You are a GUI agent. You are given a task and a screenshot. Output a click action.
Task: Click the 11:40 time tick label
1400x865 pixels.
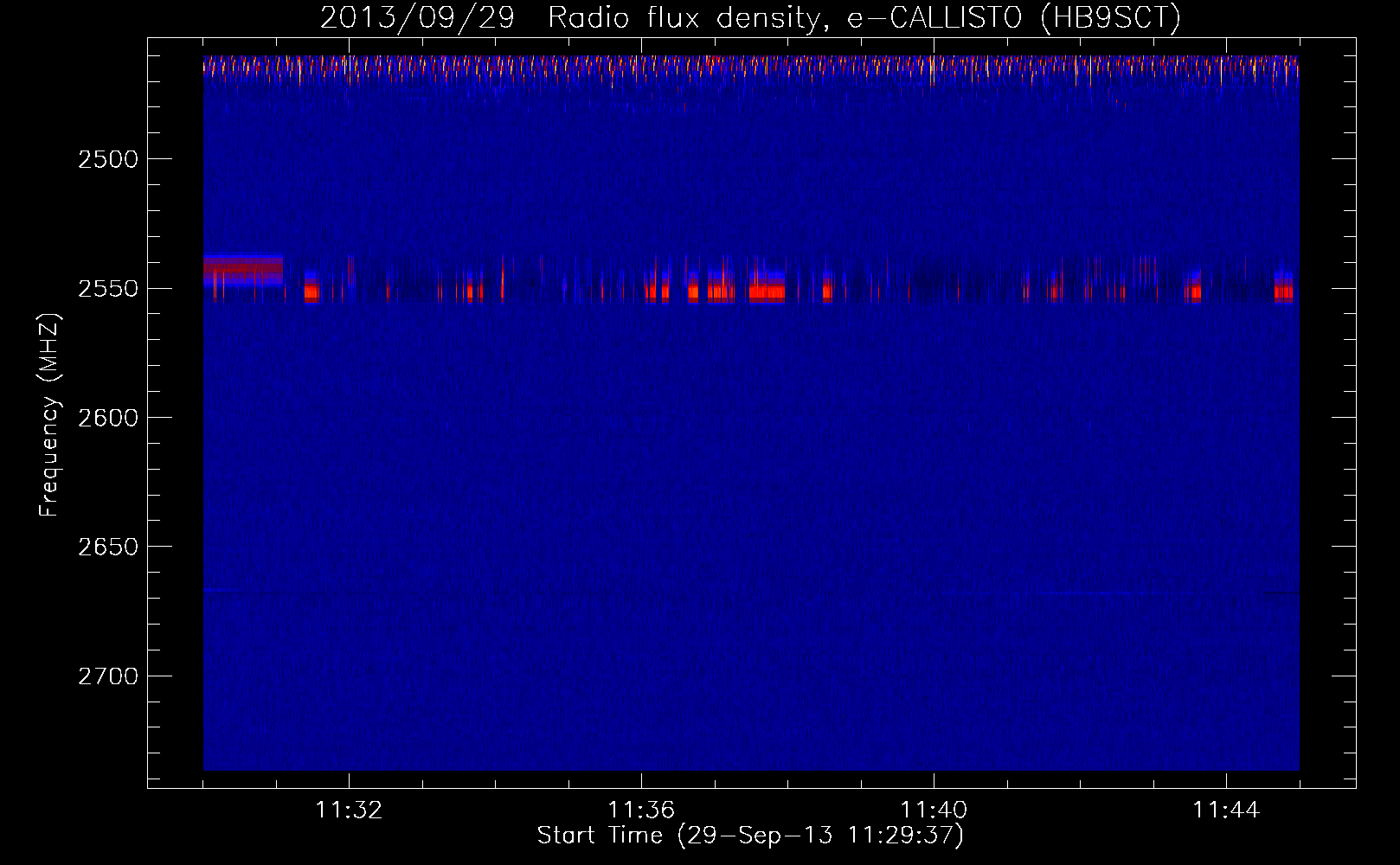point(934,810)
